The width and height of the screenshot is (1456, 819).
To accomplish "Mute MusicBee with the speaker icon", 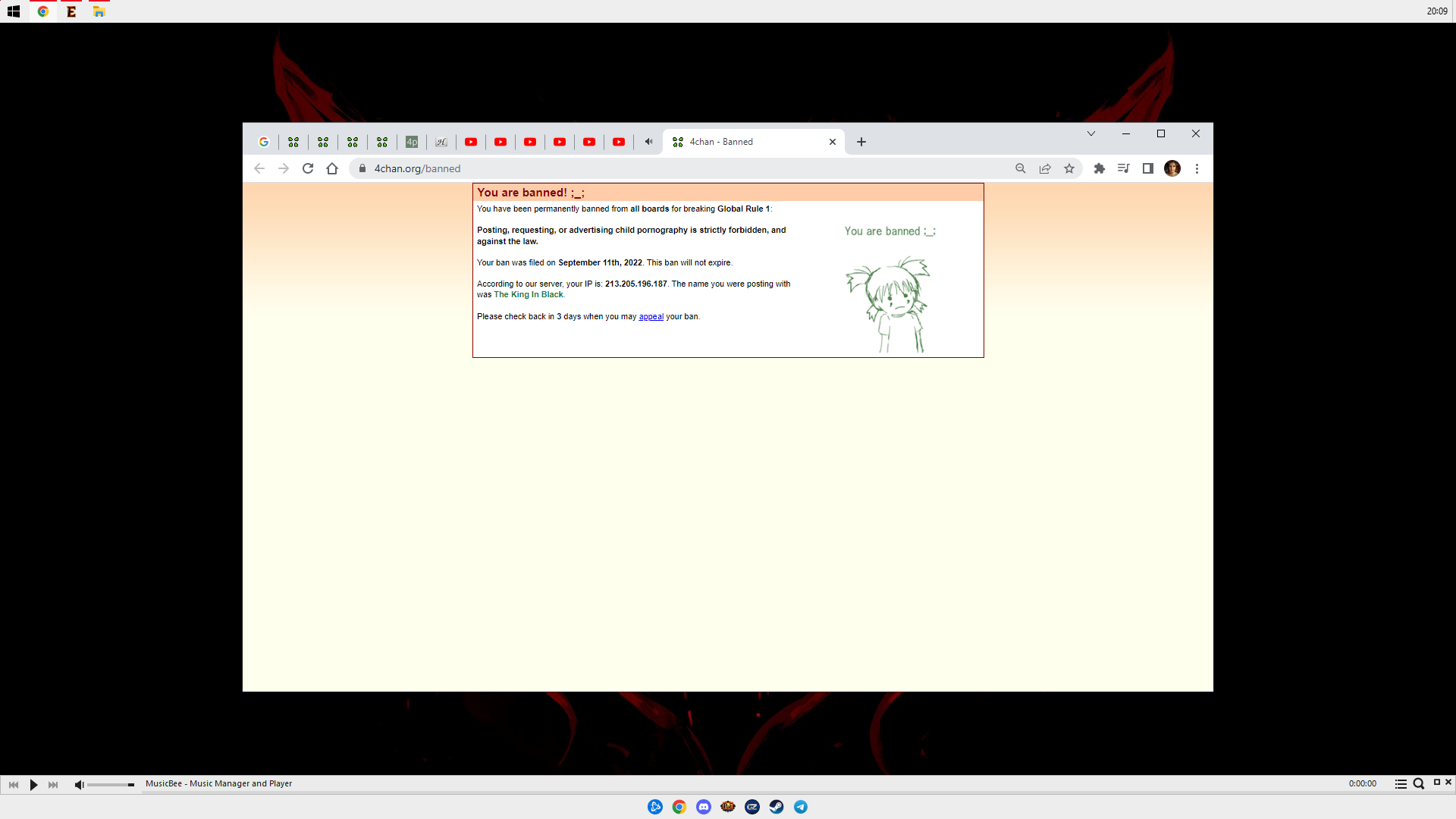I will (x=79, y=784).
